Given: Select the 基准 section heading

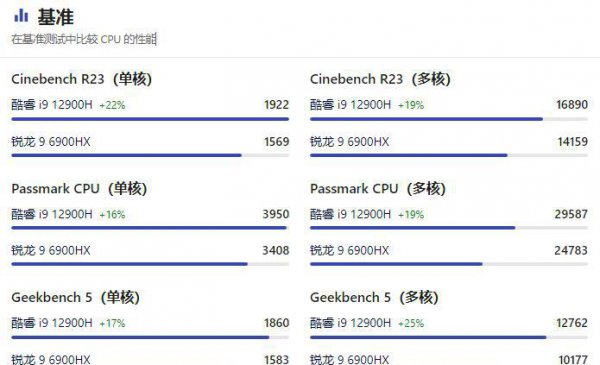Looking at the screenshot, I should point(55,17).
